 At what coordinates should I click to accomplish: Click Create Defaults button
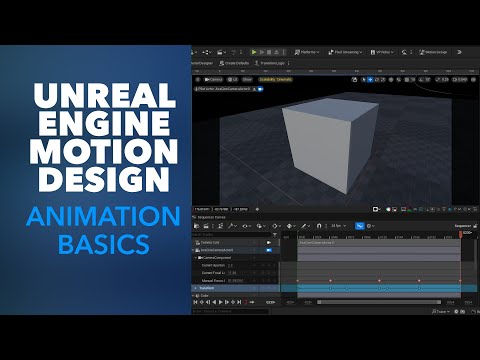point(234,63)
